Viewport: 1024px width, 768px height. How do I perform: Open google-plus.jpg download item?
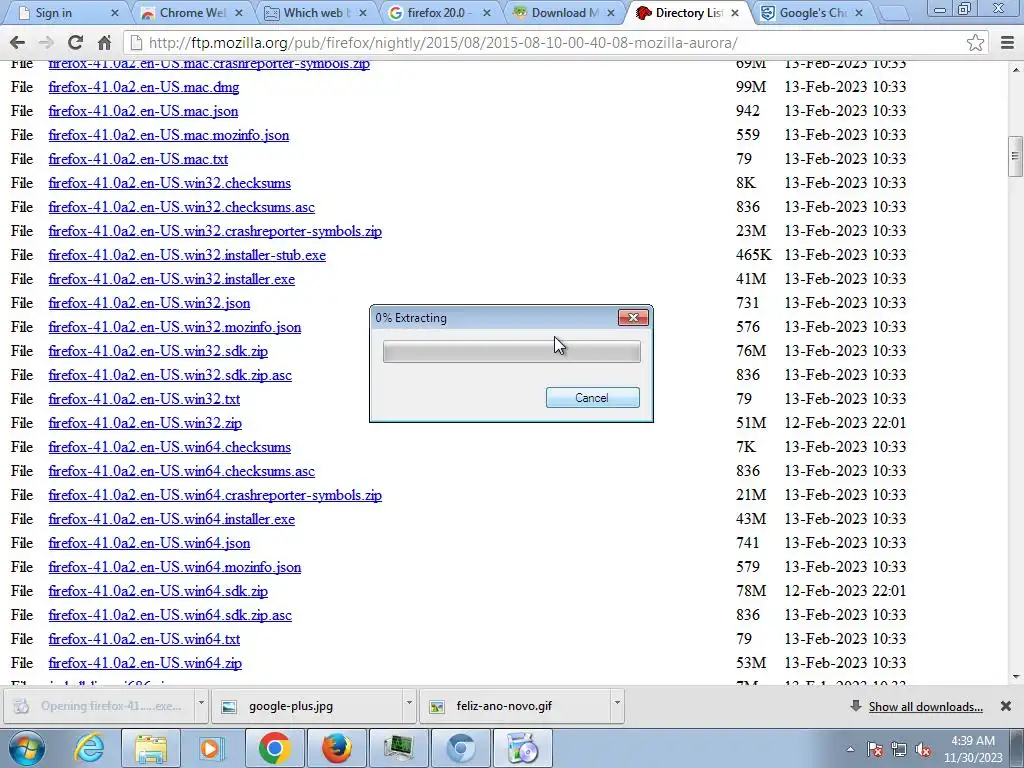coord(307,706)
